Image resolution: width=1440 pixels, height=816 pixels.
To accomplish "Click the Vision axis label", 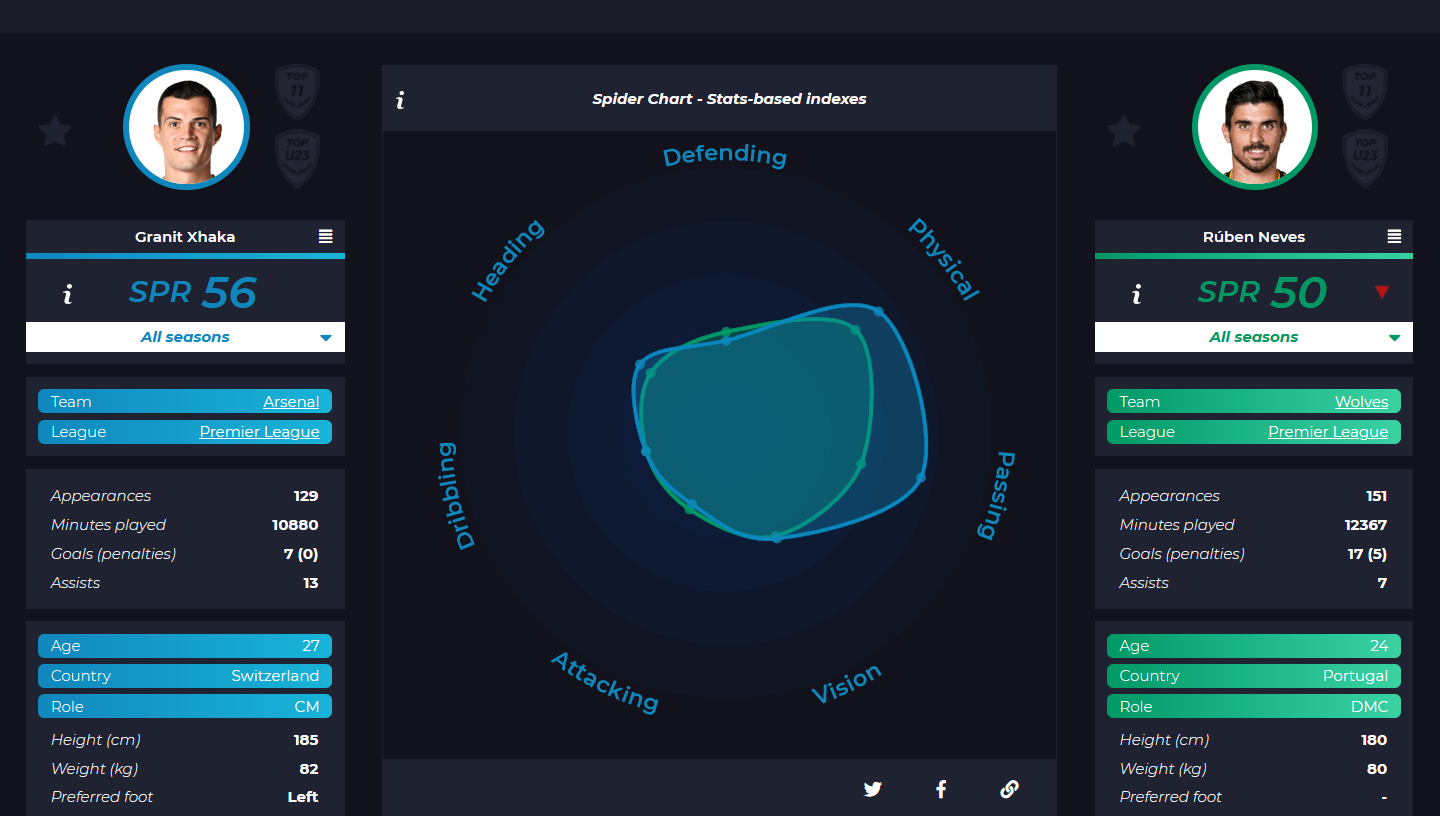I will (846, 684).
